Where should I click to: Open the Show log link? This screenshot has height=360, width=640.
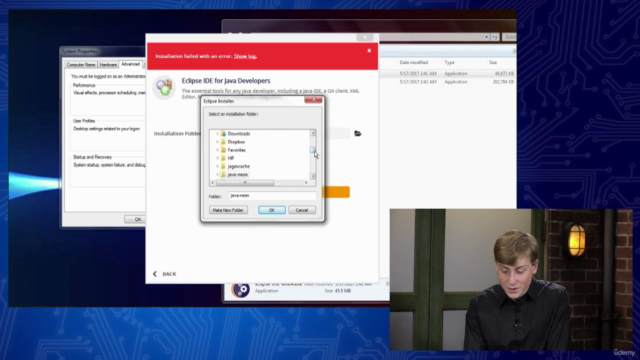tap(245, 56)
